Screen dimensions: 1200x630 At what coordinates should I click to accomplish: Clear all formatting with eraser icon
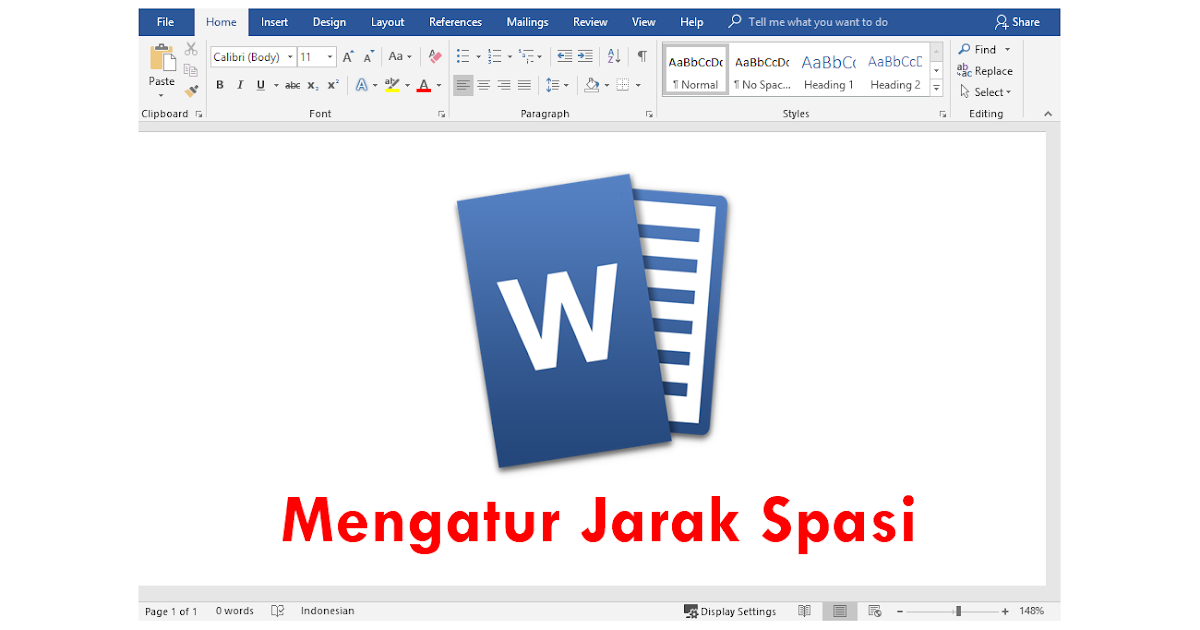point(435,57)
